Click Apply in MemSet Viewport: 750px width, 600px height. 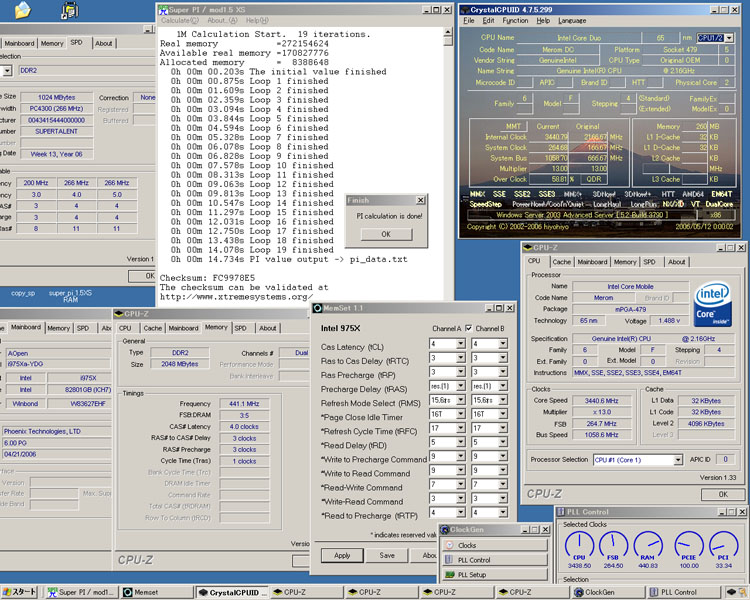click(x=342, y=555)
